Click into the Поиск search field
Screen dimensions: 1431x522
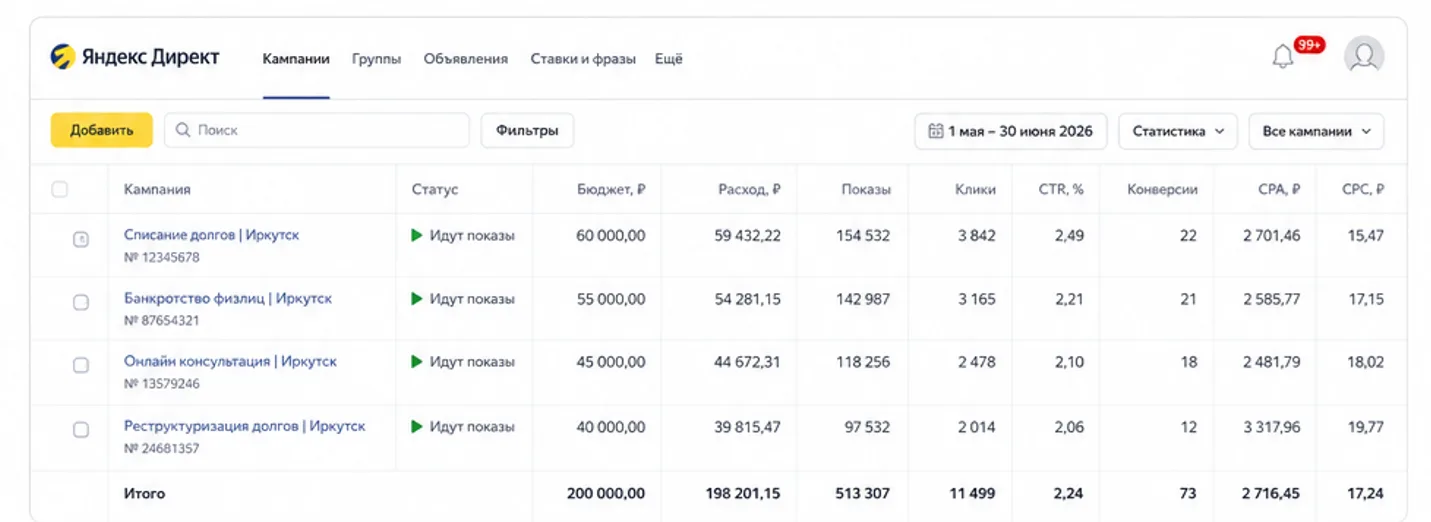(x=317, y=130)
